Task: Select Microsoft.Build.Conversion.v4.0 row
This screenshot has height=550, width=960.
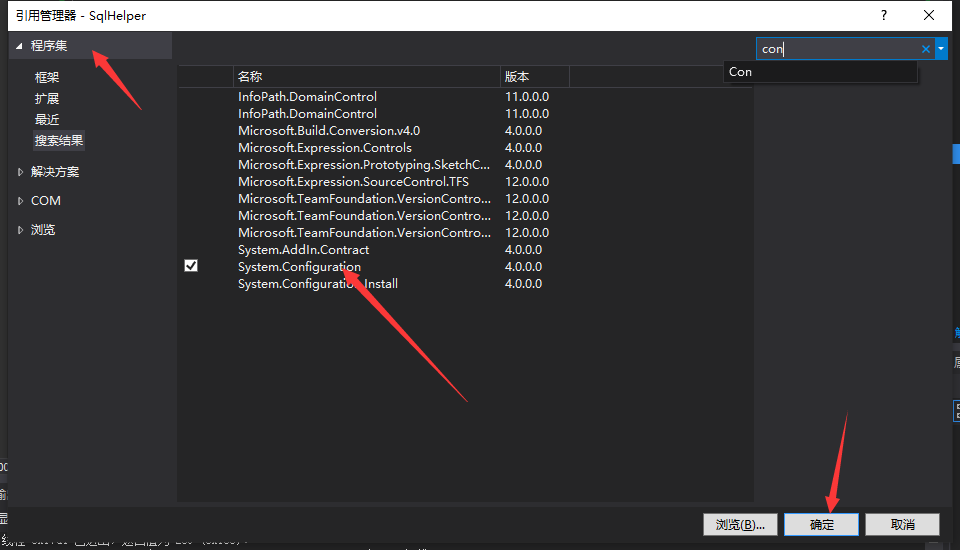Action: click(465, 130)
